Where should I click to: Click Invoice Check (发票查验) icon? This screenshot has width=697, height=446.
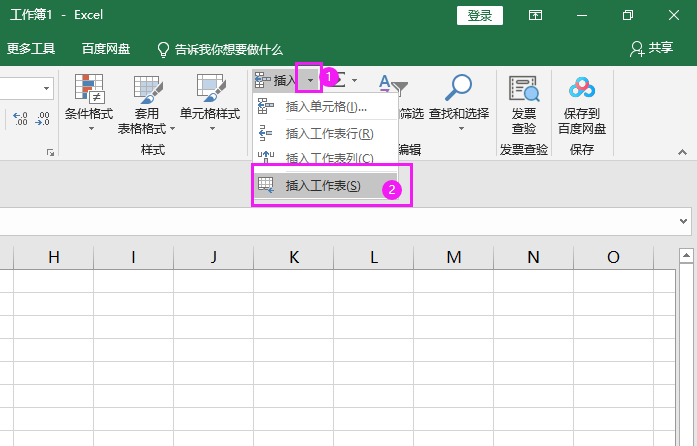pos(524,88)
